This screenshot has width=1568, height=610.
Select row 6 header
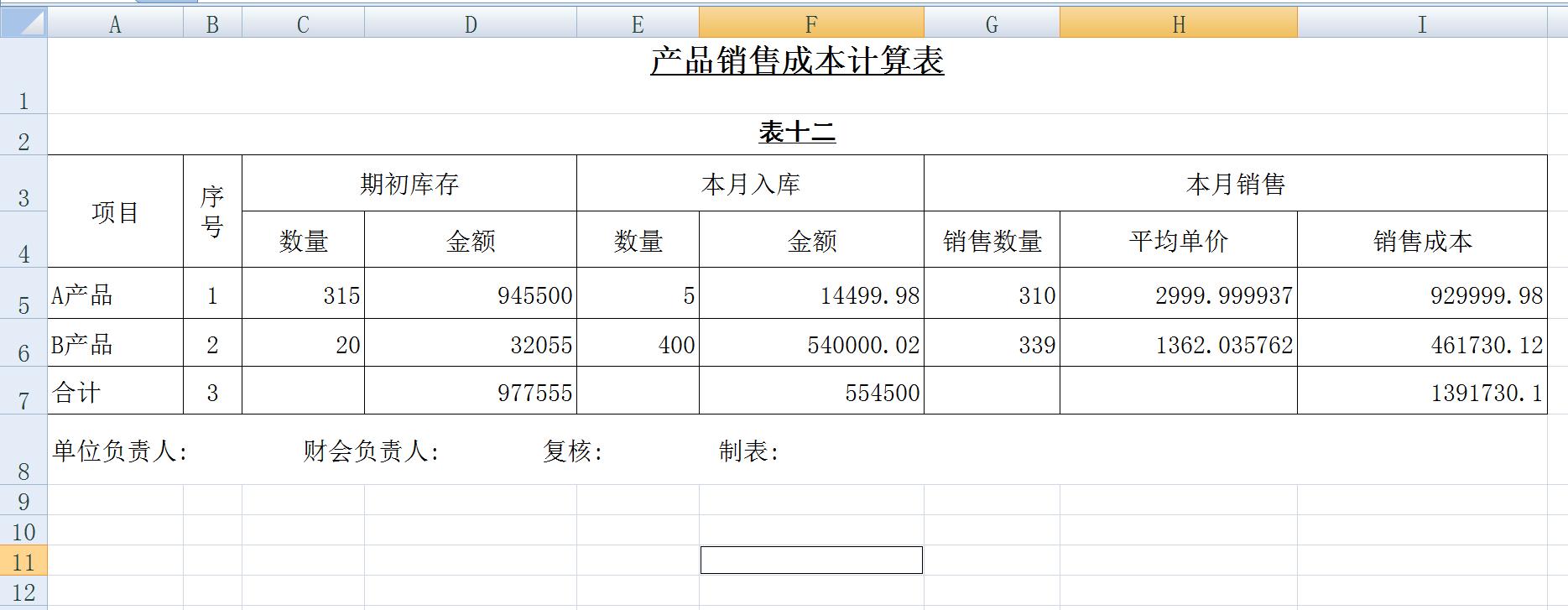(x=23, y=342)
